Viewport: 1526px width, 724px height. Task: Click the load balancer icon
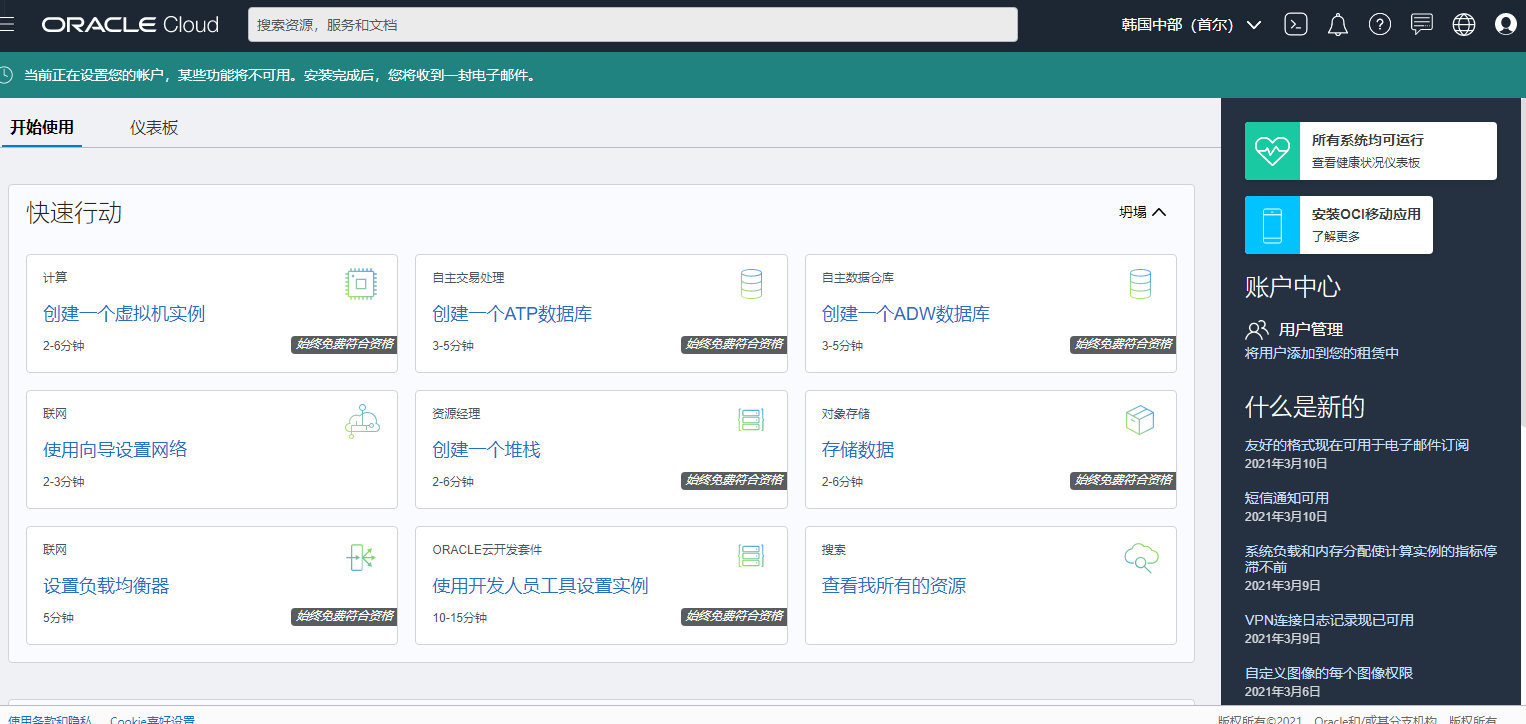pos(361,557)
